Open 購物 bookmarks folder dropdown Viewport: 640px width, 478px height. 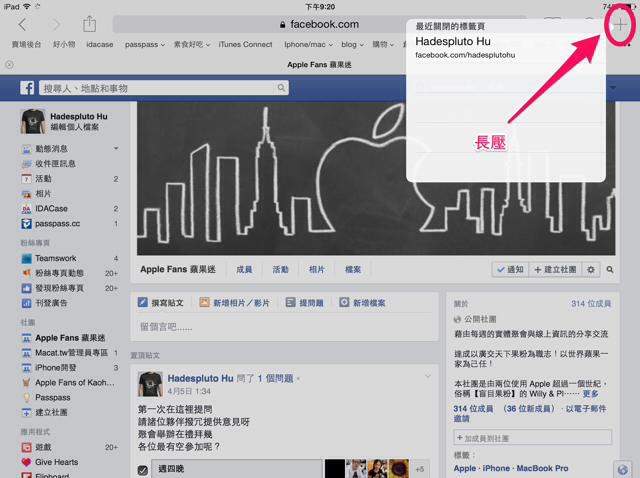[383, 44]
